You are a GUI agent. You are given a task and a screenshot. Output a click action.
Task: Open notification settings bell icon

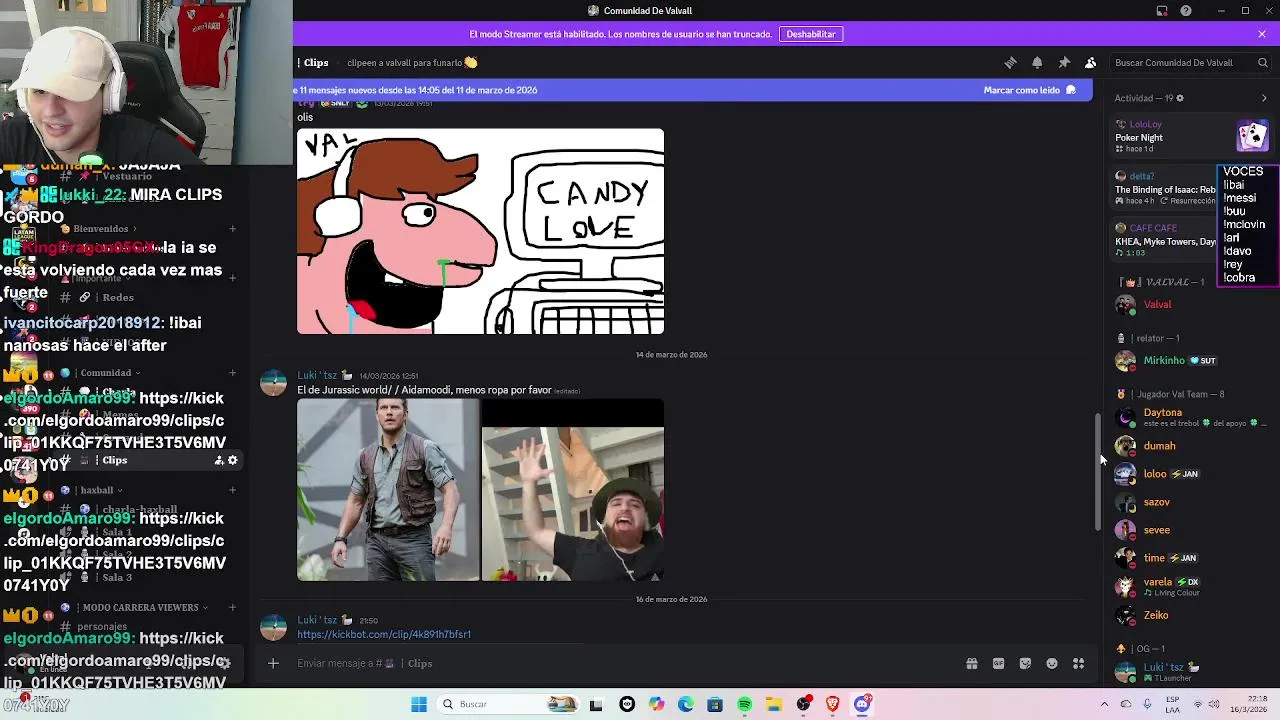point(1037,62)
